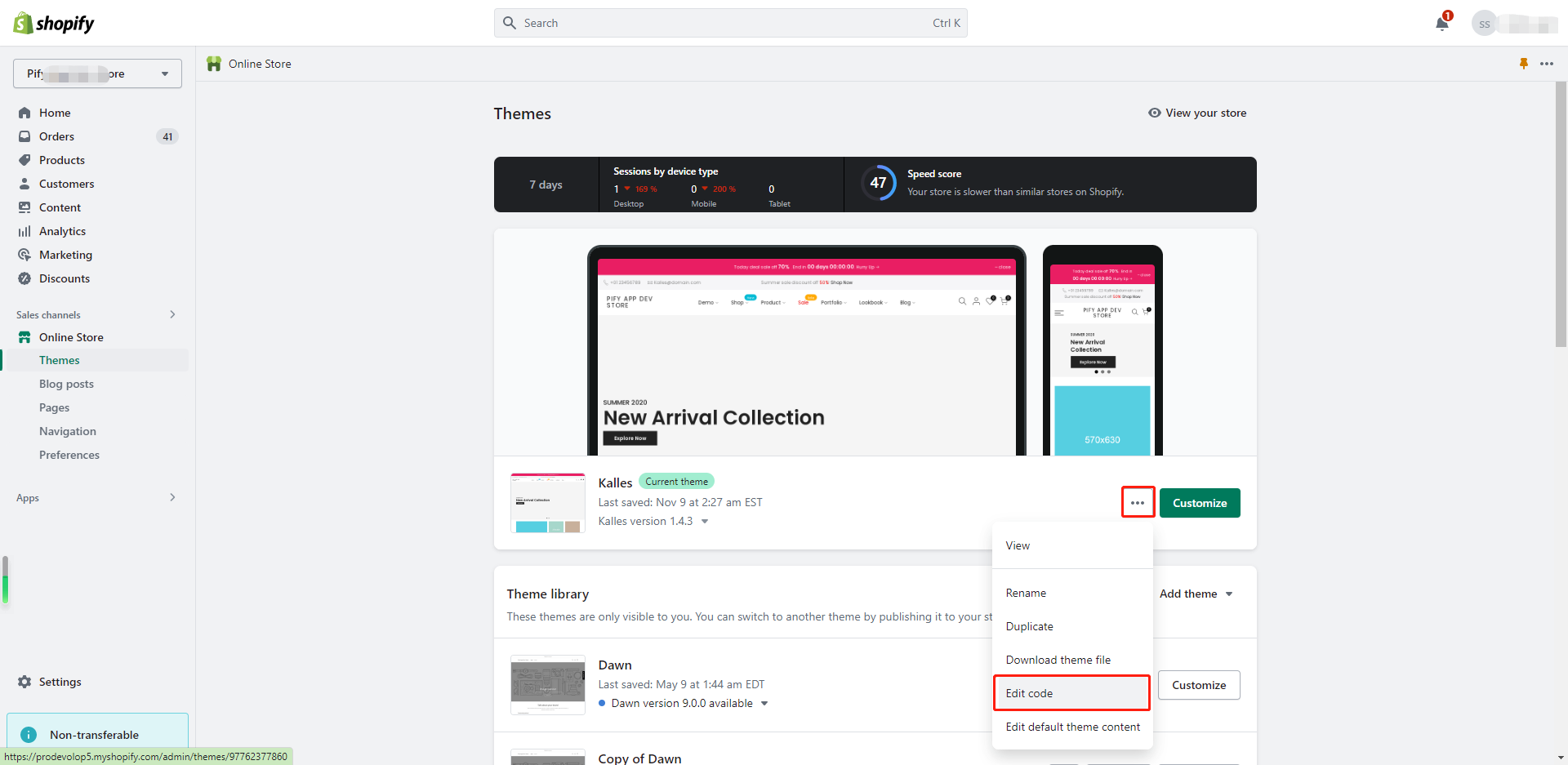Open Preferences in sidebar
Viewport: 1568px width, 765px height.
(69, 455)
